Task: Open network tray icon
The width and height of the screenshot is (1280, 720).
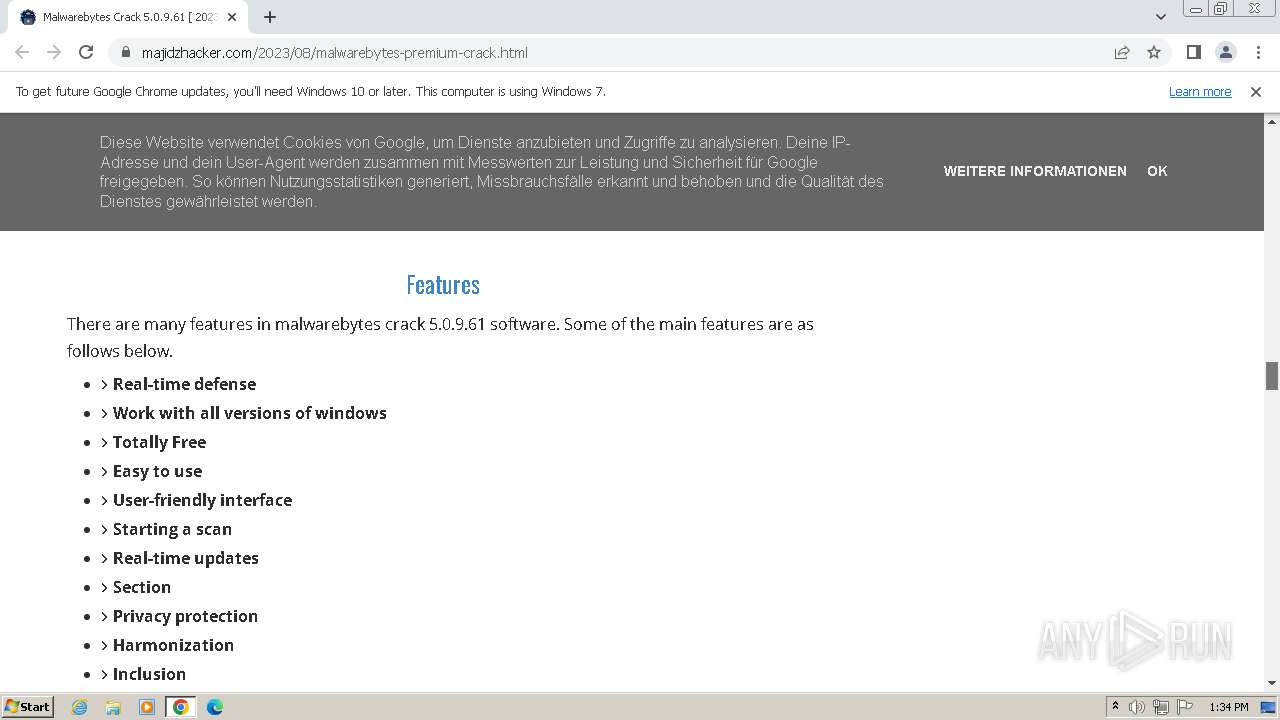Action: click(1161, 707)
